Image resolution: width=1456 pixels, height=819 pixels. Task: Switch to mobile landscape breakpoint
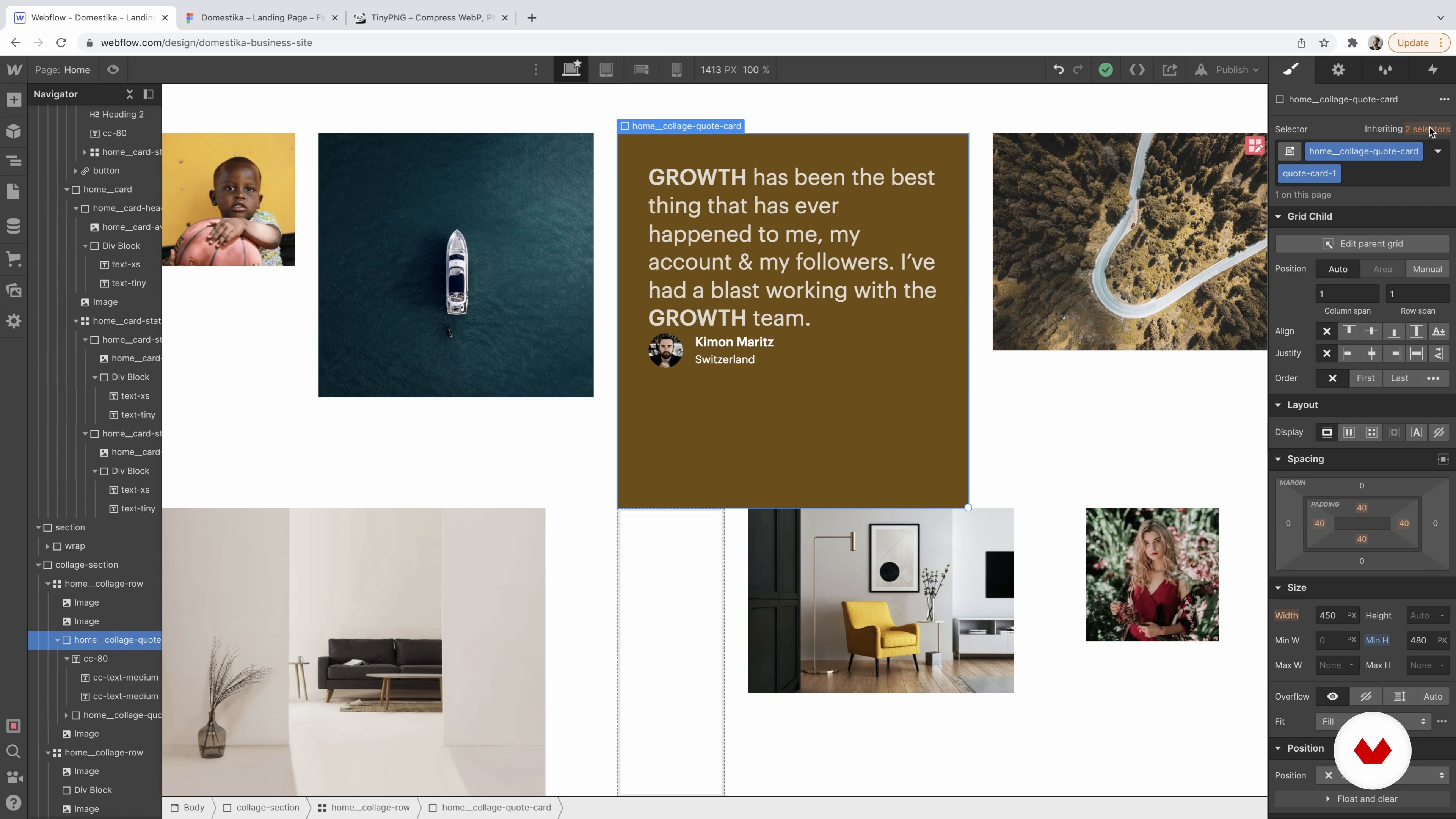641,69
